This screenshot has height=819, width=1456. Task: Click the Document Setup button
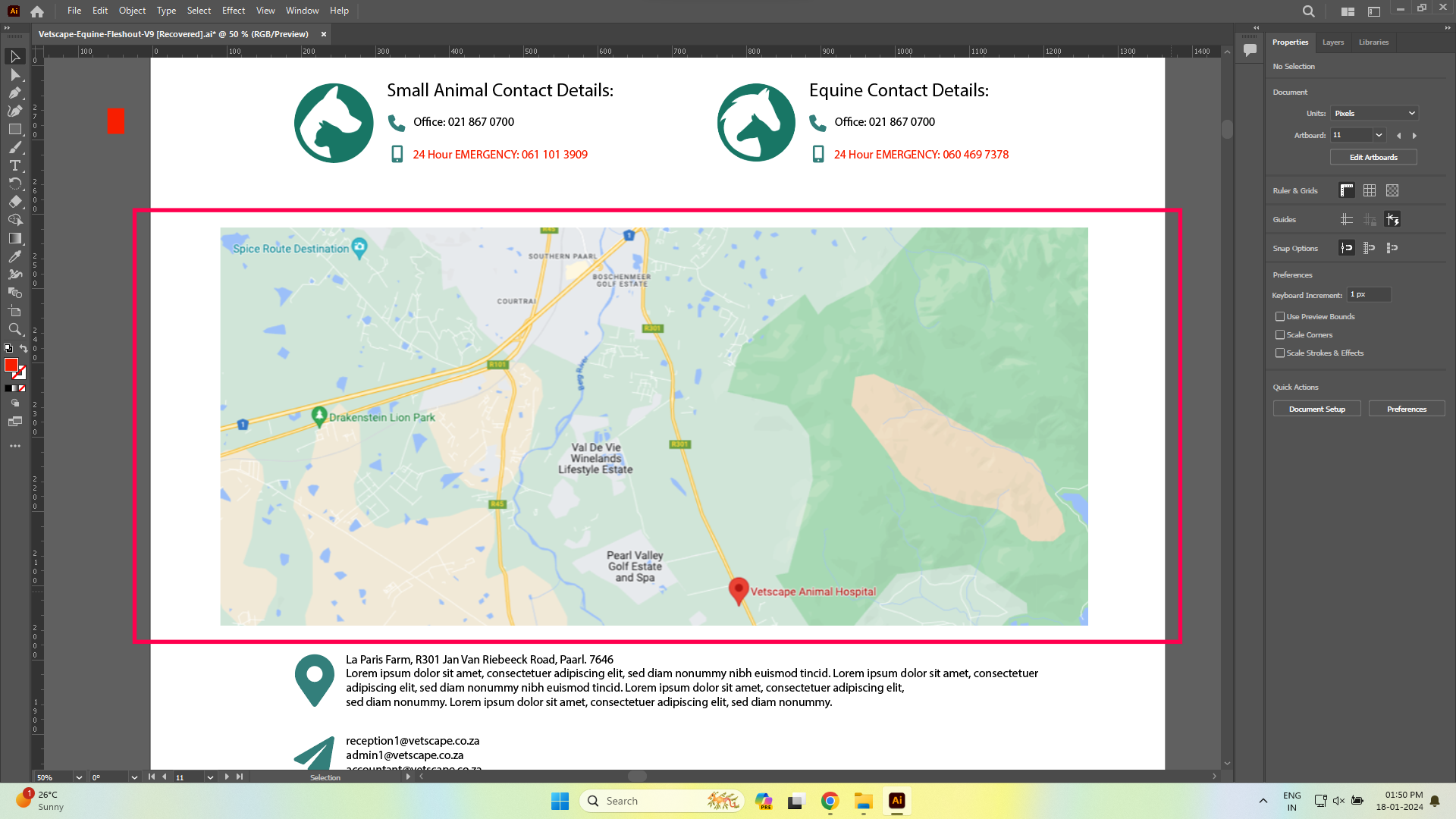tap(1316, 409)
